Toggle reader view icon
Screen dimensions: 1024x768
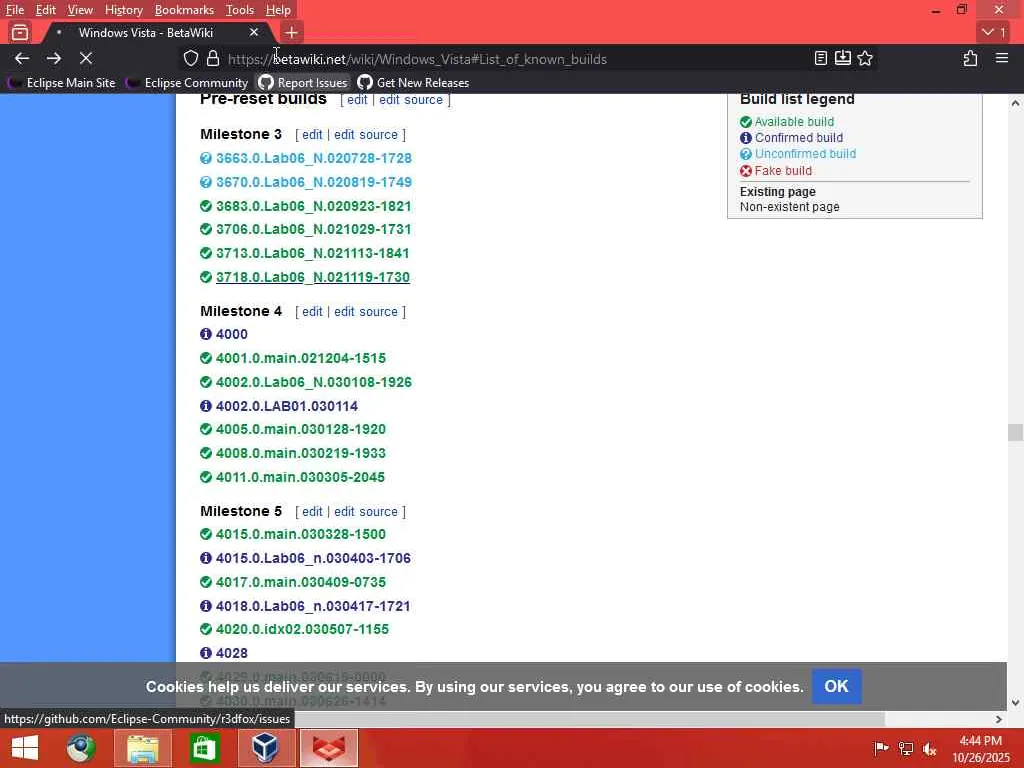tap(821, 59)
